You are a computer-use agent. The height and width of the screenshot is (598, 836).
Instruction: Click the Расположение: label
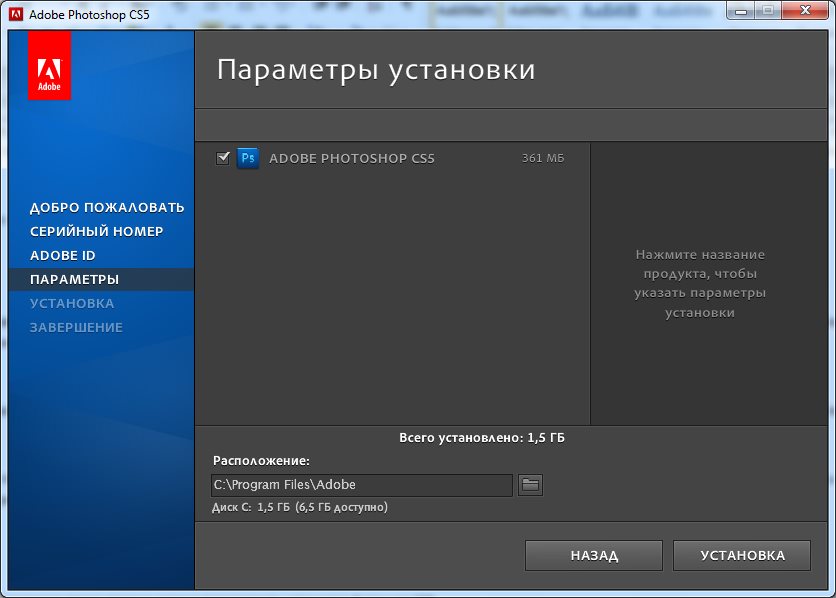(261, 460)
